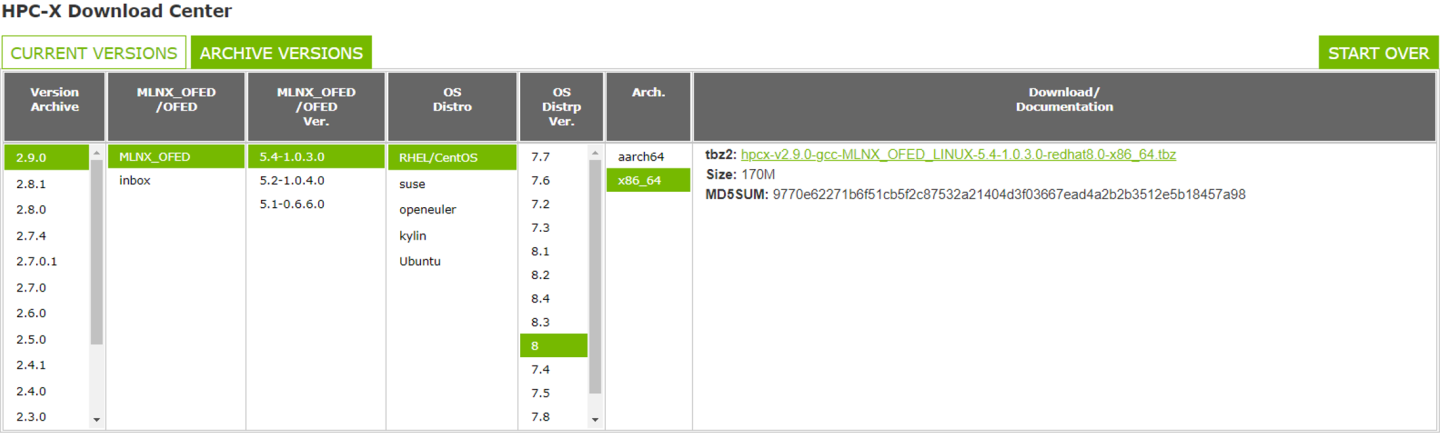
Task: Pick MLNX_OFED version 5.1-0.6.6.0
Action: pyautogui.click(x=291, y=204)
